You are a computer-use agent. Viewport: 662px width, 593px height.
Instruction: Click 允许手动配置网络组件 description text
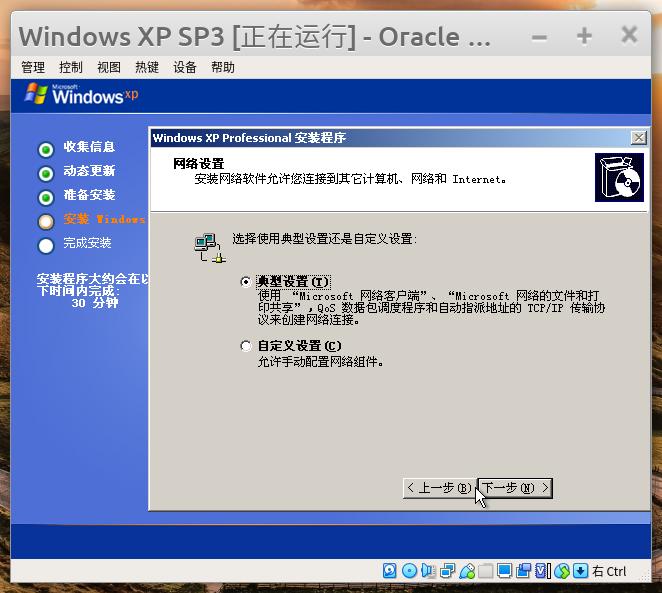tap(320, 362)
